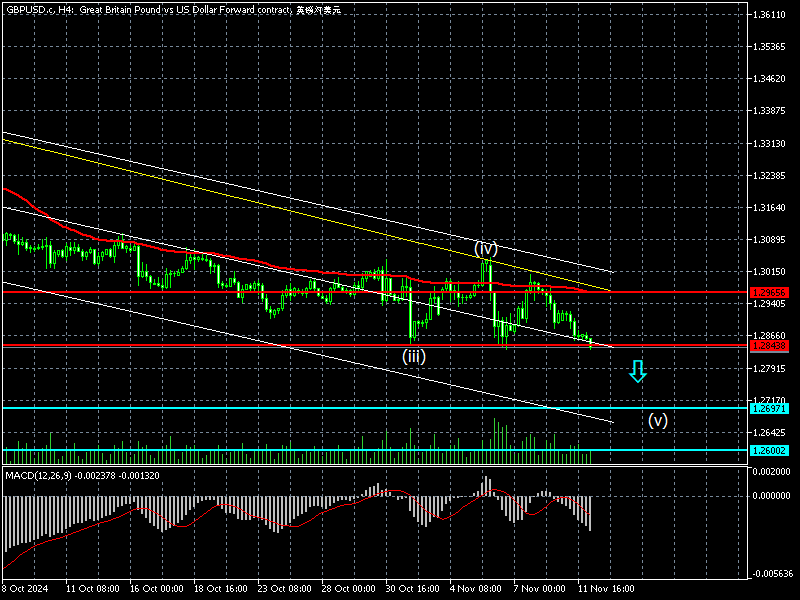Click the 11 Nov 16:00 time label
The image size is (800, 600).
point(606,588)
